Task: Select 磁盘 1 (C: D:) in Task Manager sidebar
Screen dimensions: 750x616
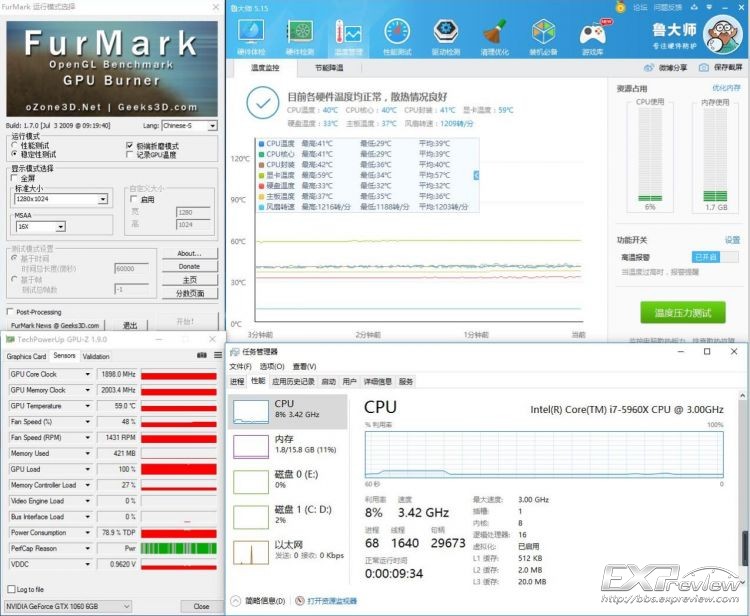Action: coord(288,517)
